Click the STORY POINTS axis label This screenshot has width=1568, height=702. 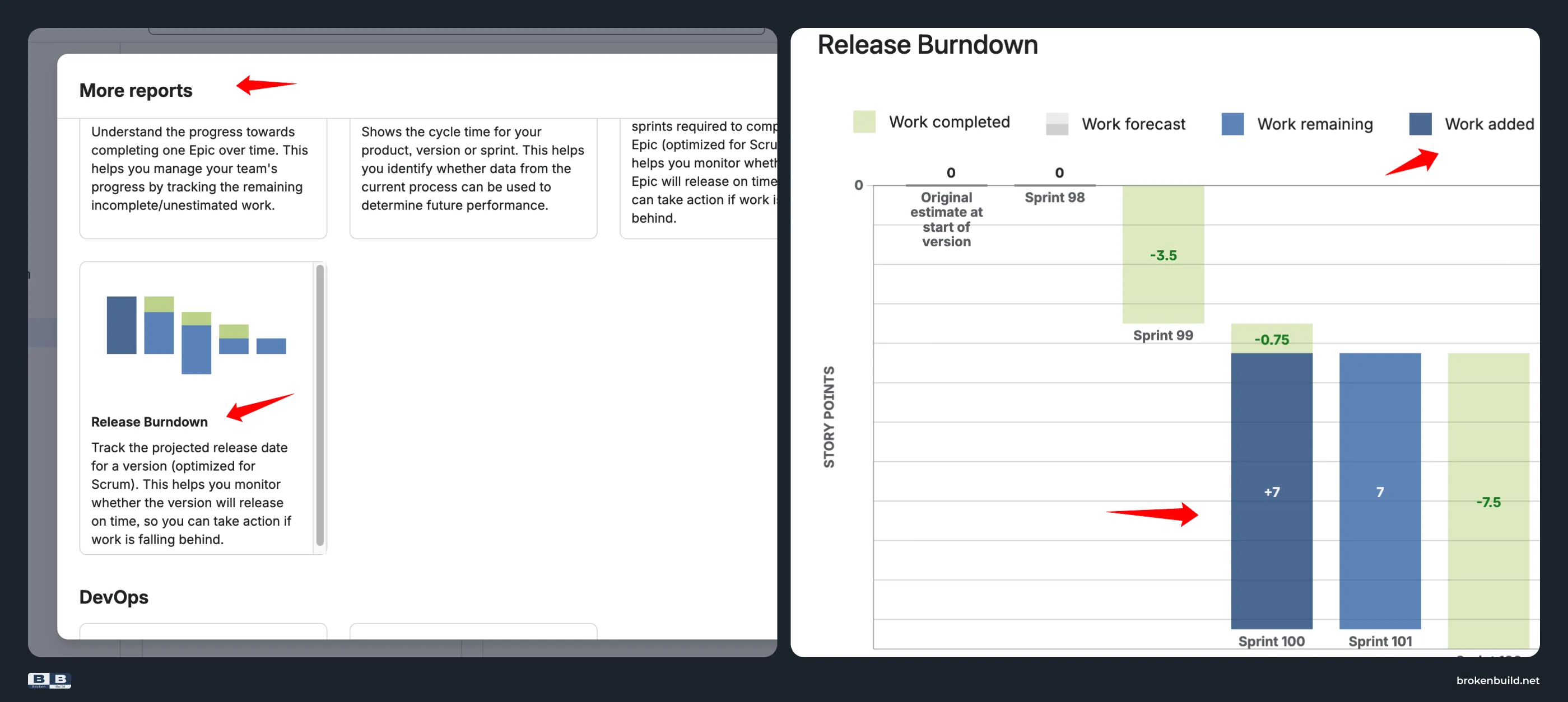[829, 416]
